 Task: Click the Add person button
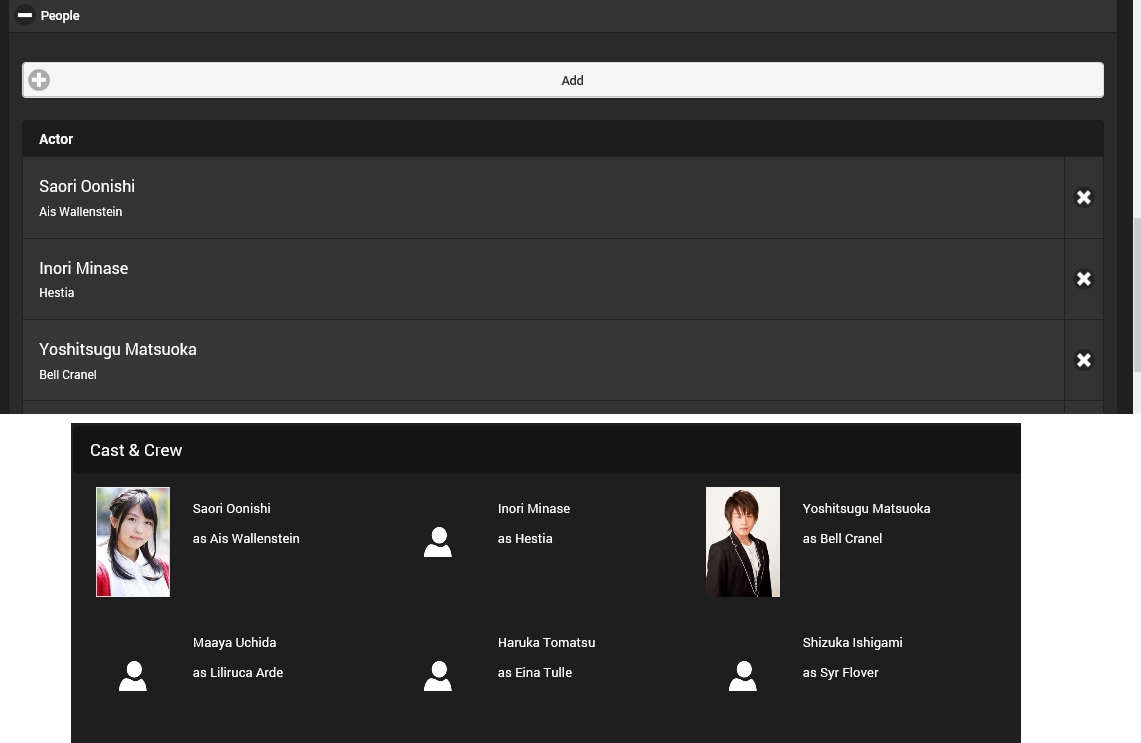(562, 80)
